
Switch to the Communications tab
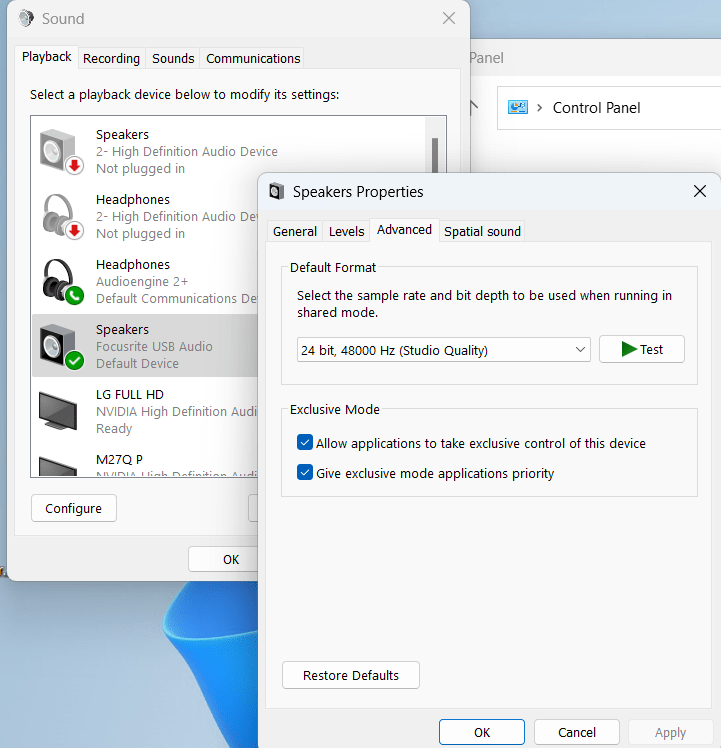click(253, 59)
